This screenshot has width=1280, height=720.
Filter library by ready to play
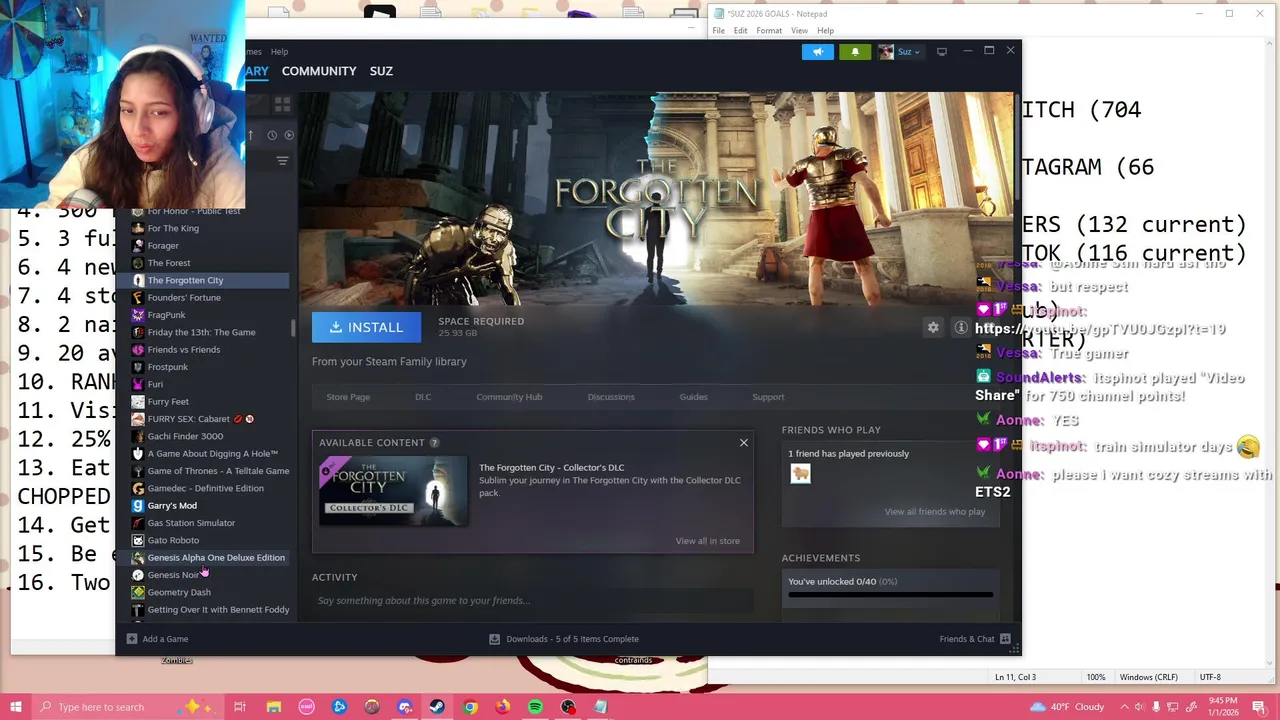tap(289, 135)
